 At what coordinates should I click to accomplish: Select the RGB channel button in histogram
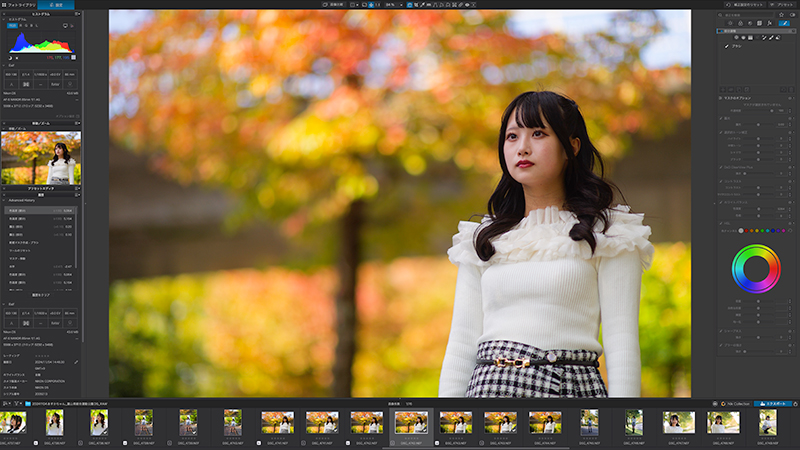[12, 26]
